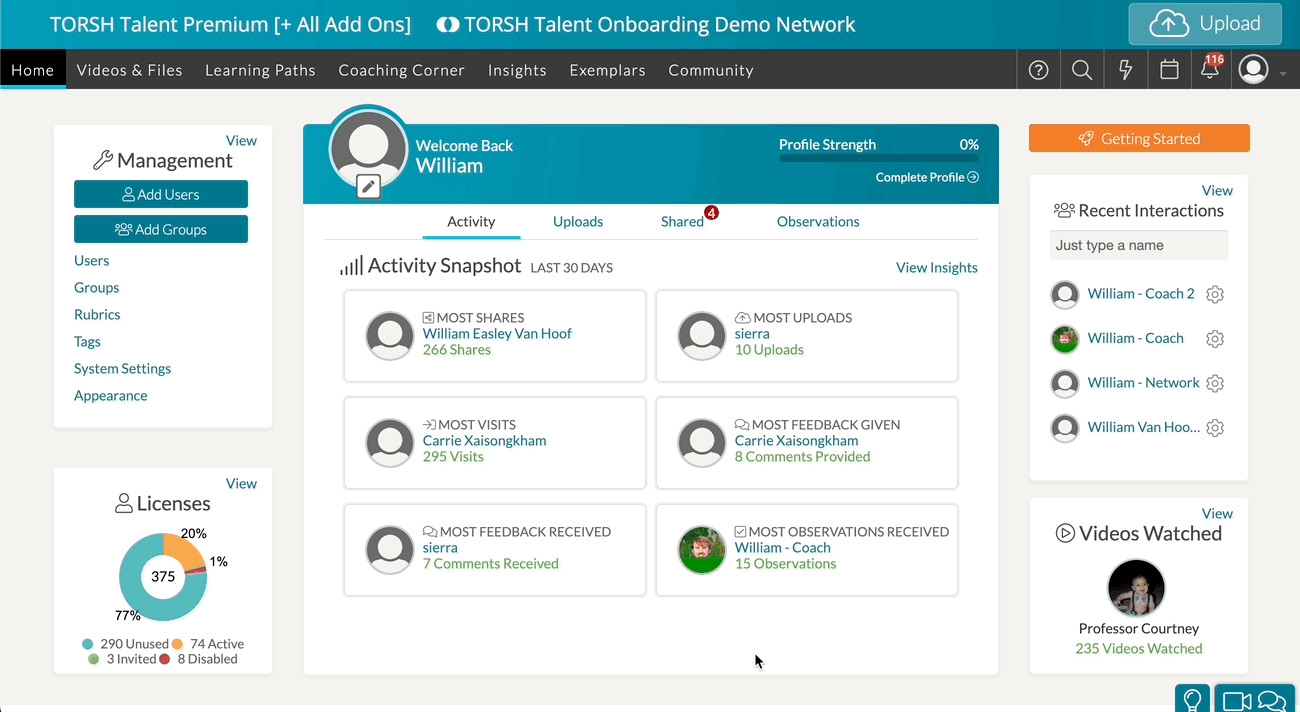Open the Complete Profile arrow link
This screenshot has width=1300, height=712.
927,177
